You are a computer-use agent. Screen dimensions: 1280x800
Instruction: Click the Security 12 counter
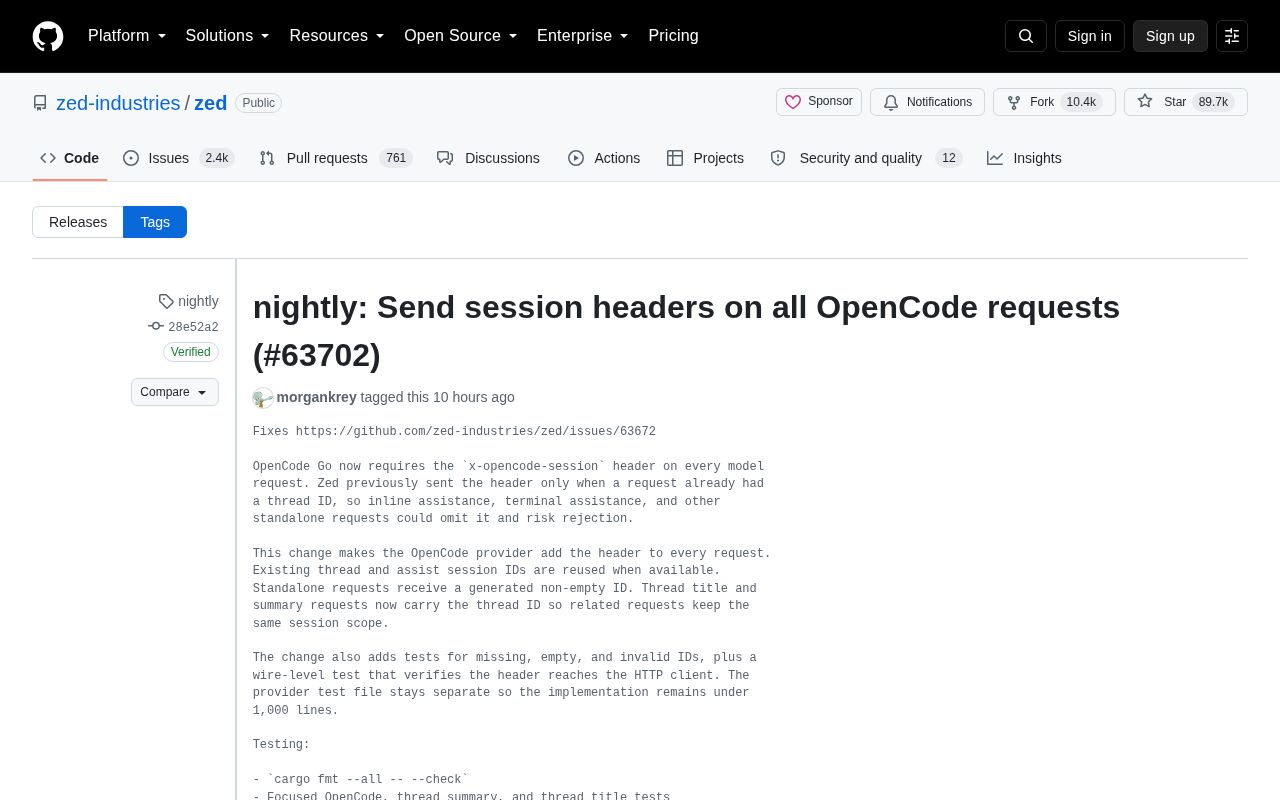coord(949,158)
